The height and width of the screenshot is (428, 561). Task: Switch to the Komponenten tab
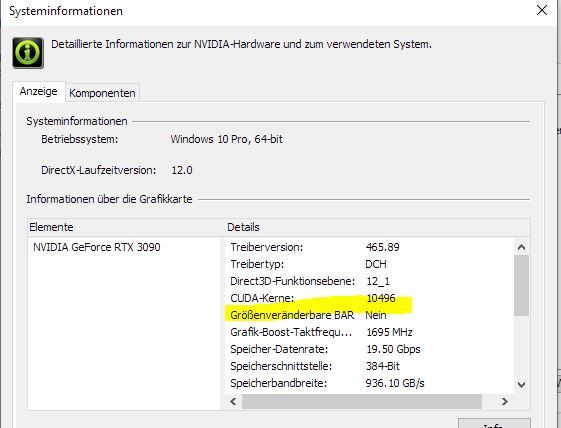pos(102,93)
